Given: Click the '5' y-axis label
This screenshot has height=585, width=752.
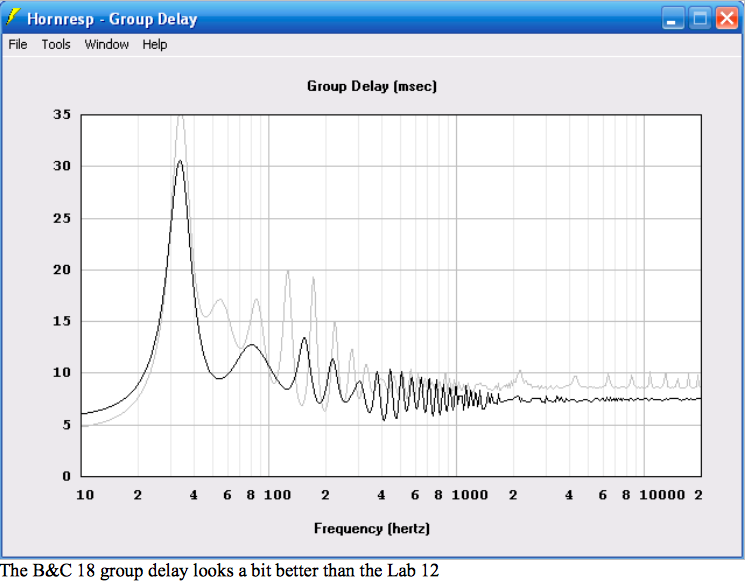Looking at the screenshot, I should pos(67,425).
